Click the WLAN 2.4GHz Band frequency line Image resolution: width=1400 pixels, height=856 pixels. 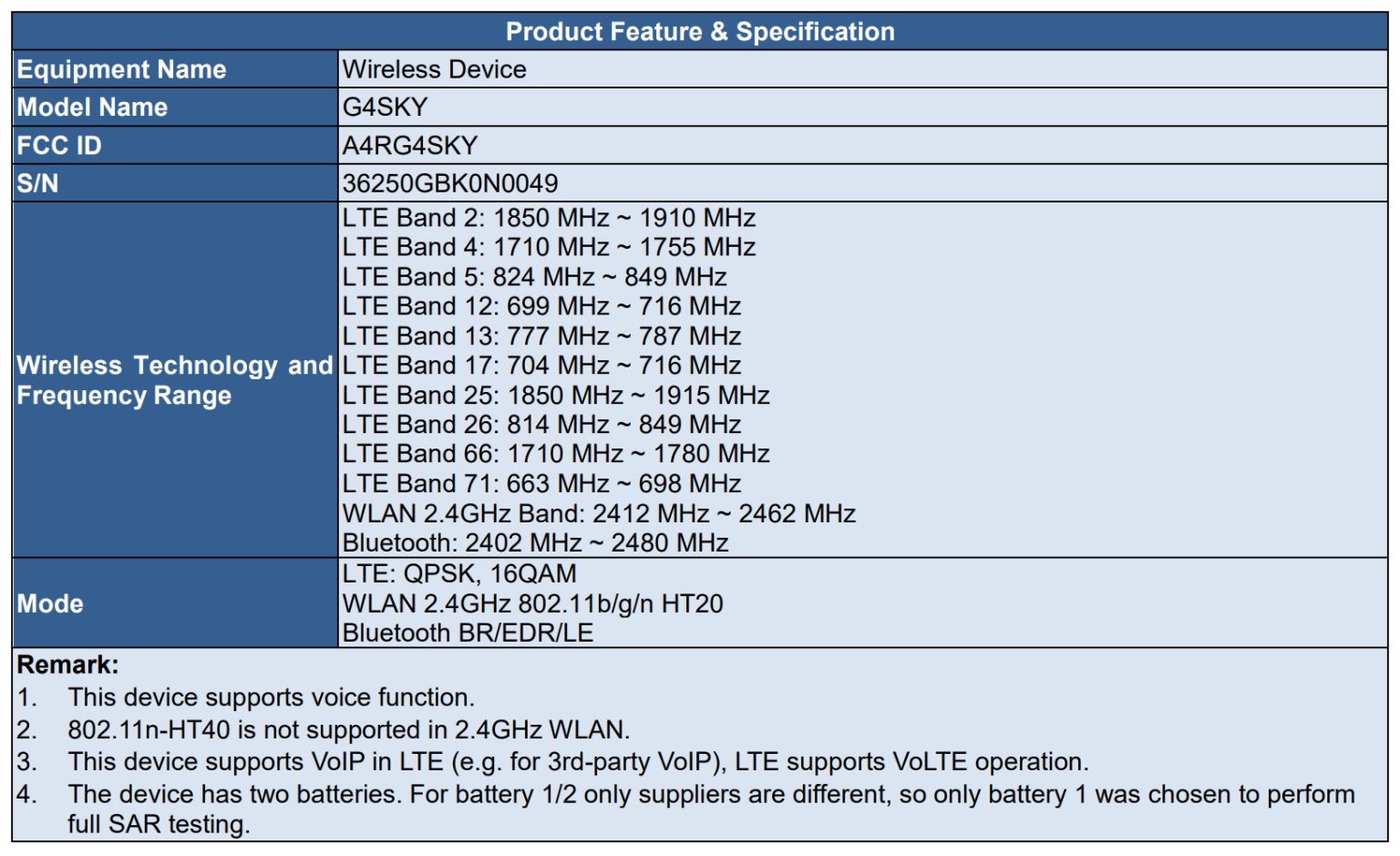pos(599,514)
